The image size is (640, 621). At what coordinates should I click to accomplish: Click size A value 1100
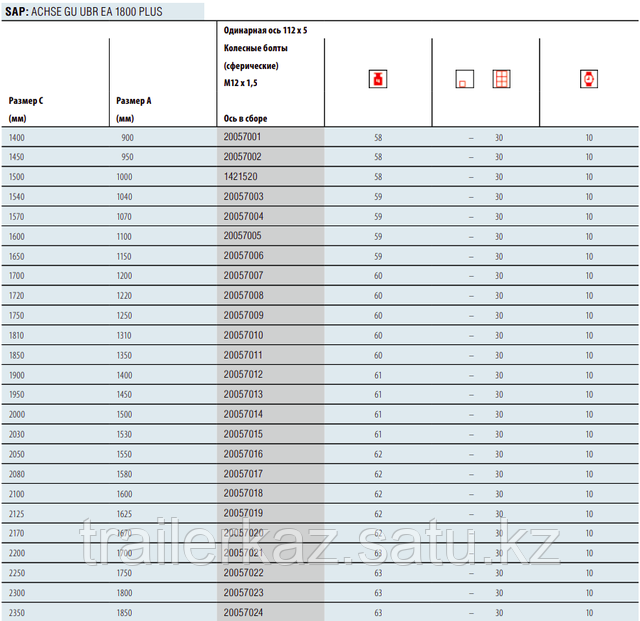click(124, 236)
